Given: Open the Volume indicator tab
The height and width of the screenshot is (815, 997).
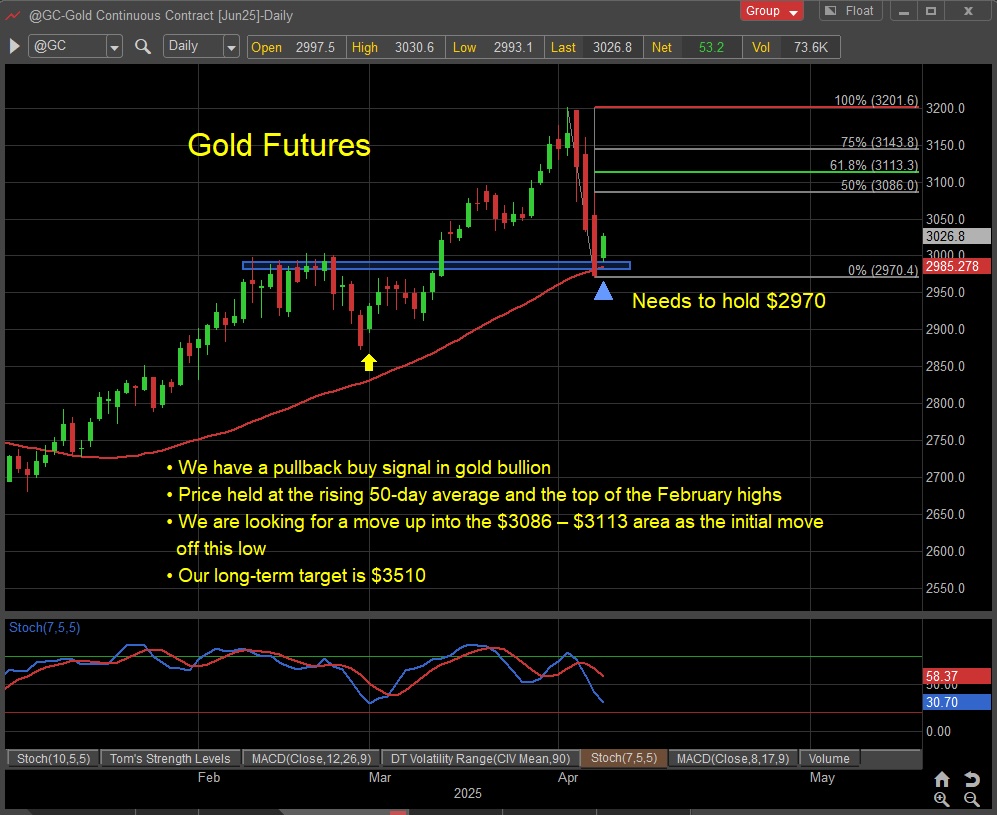Looking at the screenshot, I should tap(829, 758).
